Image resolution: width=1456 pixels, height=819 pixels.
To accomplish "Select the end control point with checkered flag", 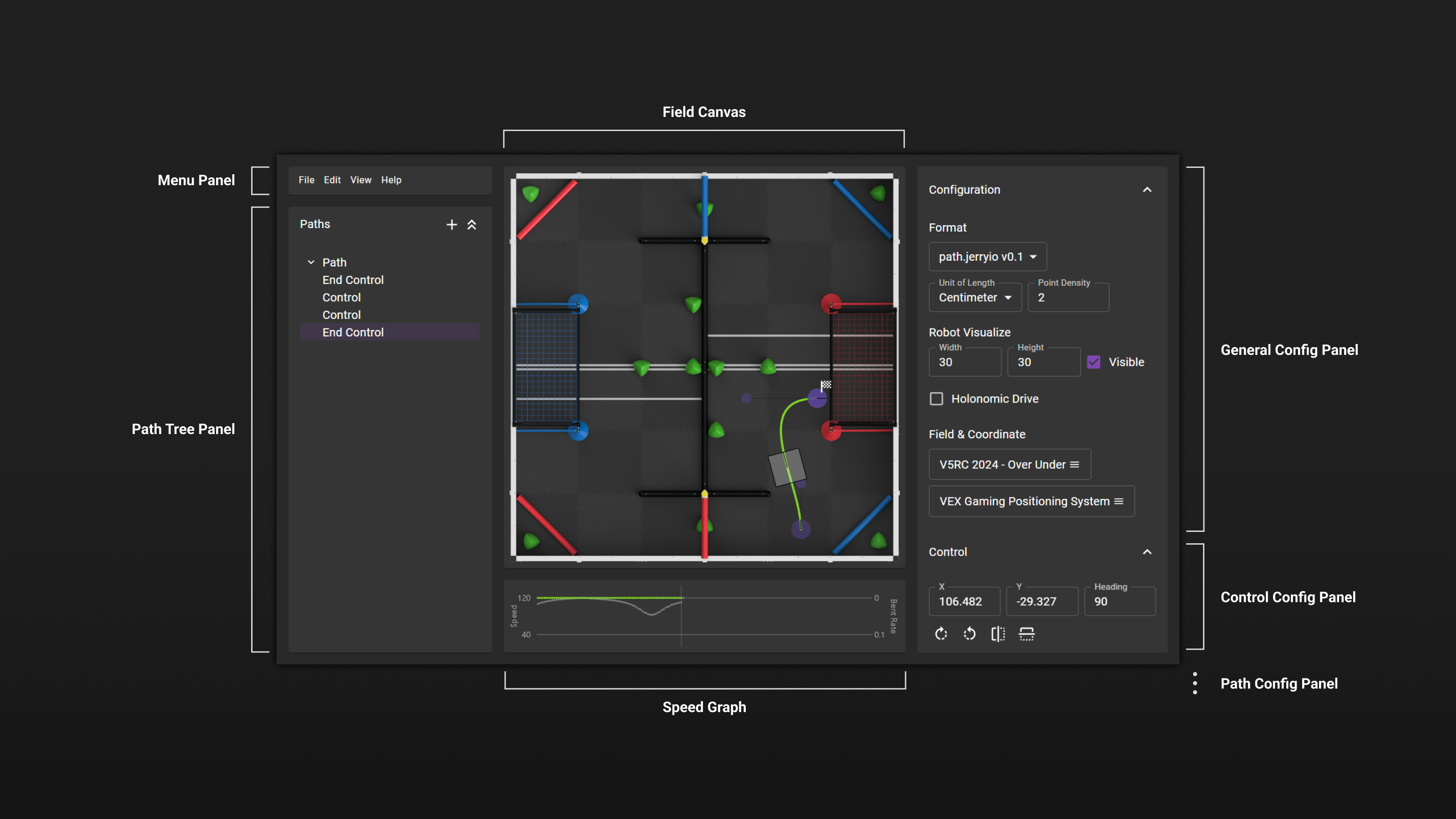I will (817, 399).
